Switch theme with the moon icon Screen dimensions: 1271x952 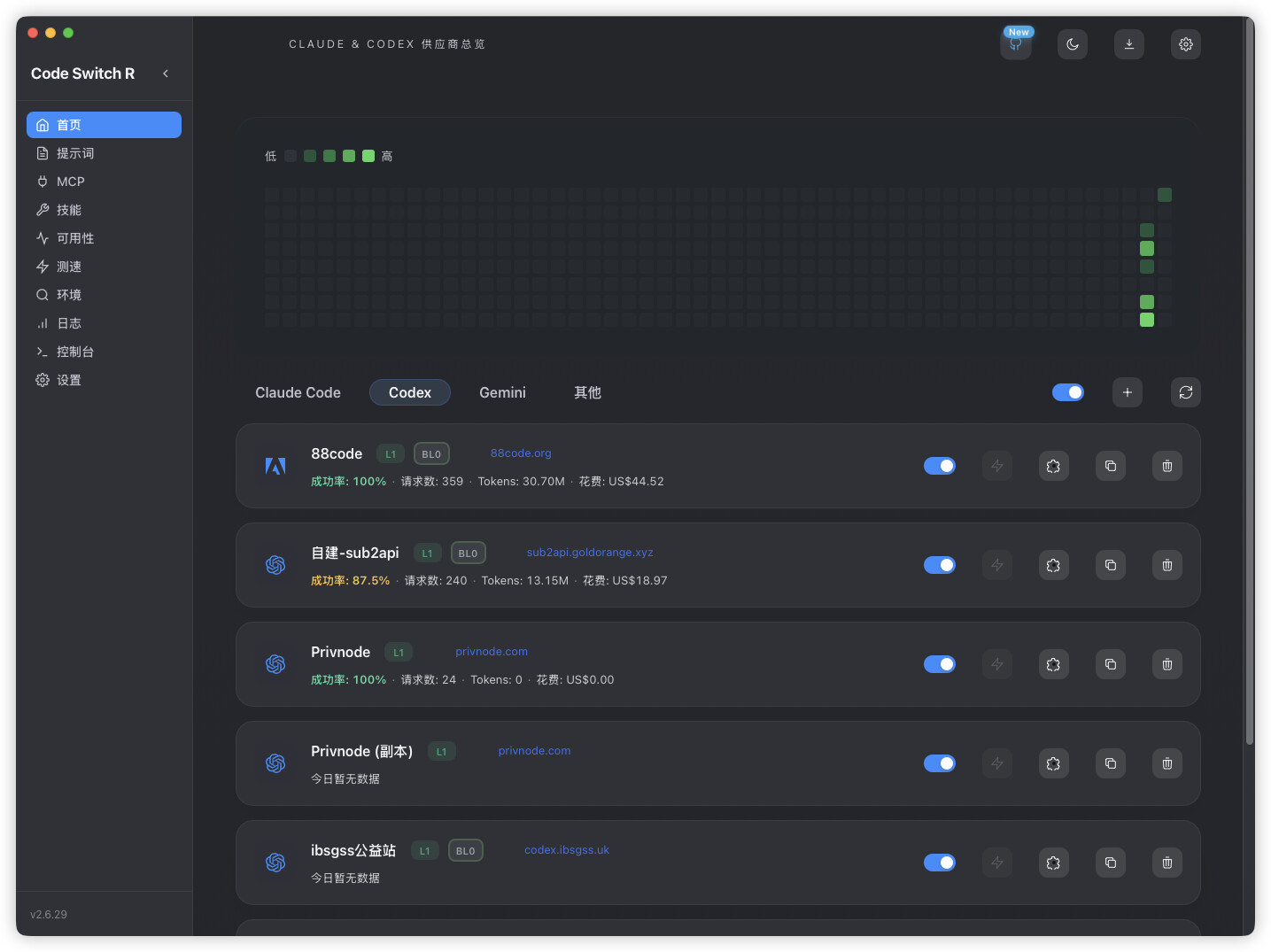(x=1073, y=44)
